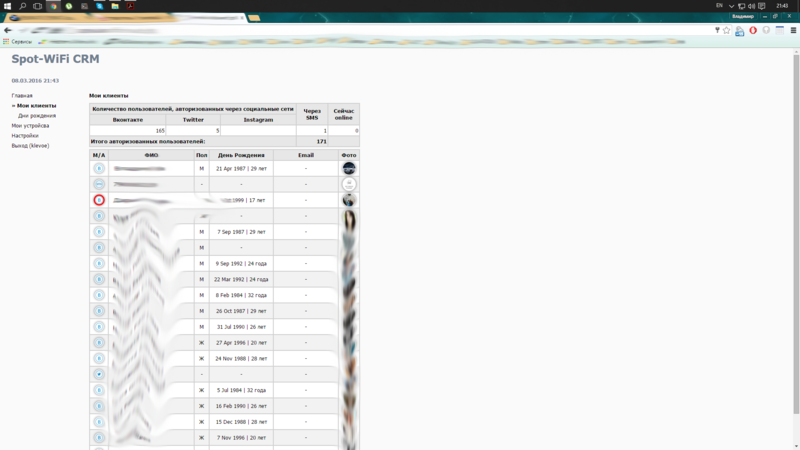The width and height of the screenshot is (800, 450).
Task: Close the active browser tab
Action: [242, 18]
